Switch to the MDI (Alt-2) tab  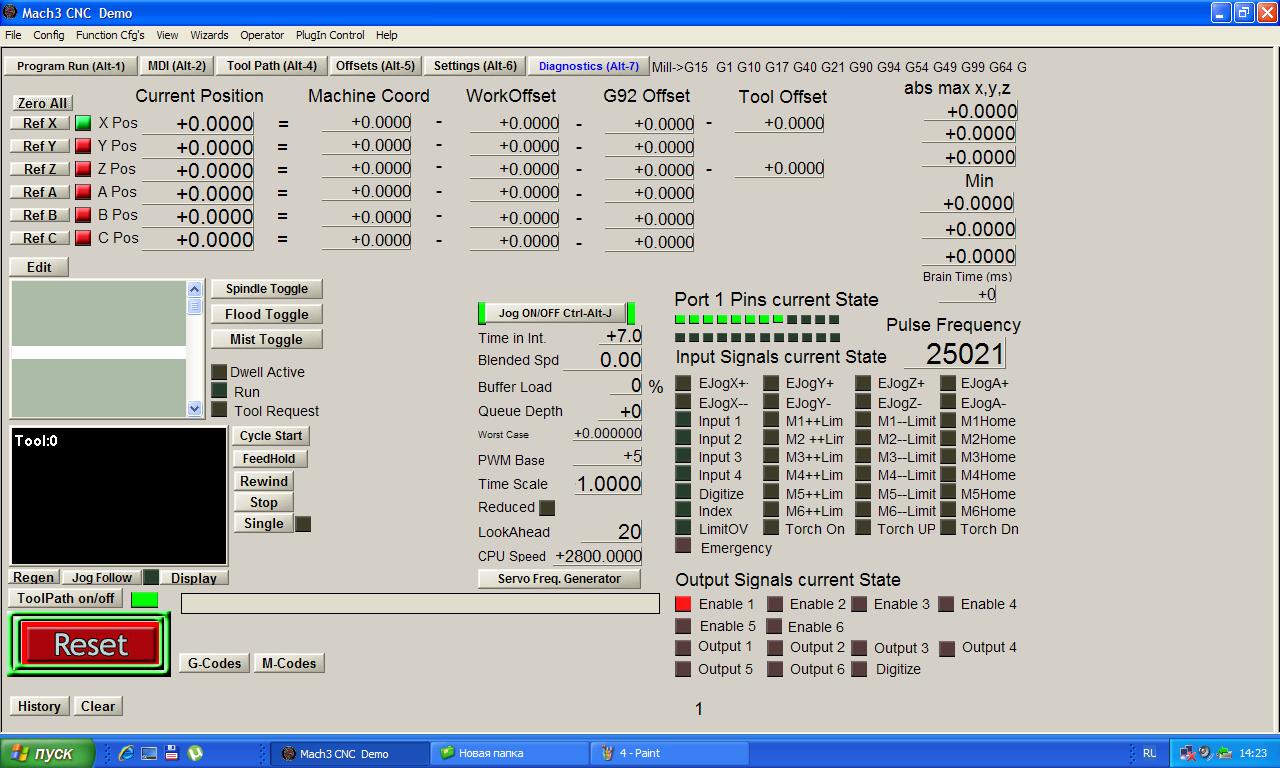click(177, 66)
